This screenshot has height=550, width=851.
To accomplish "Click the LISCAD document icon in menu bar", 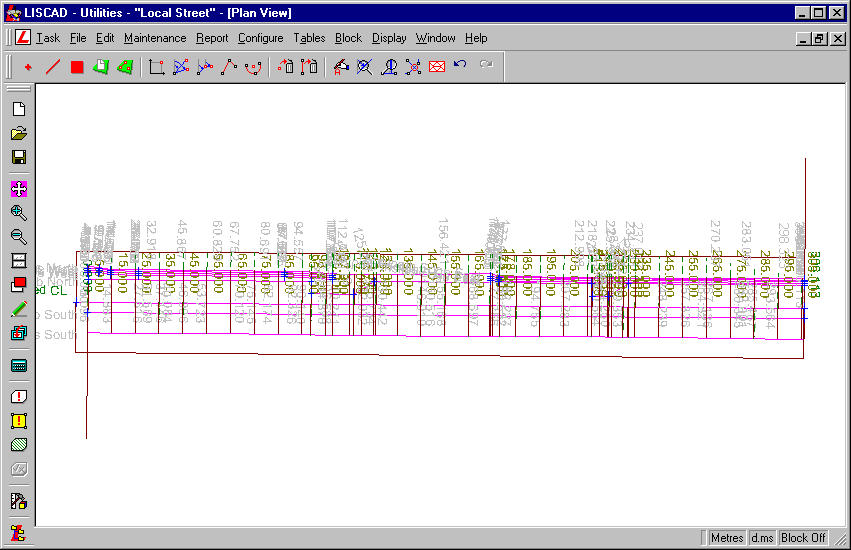I will [x=23, y=37].
